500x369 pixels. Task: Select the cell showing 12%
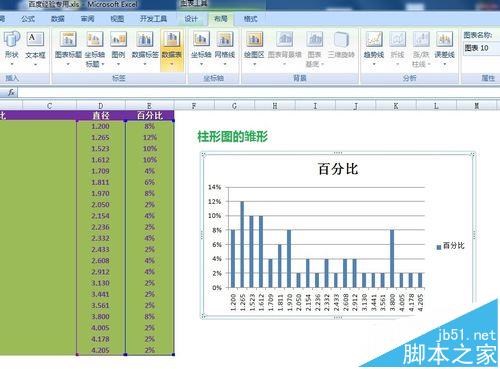[150, 138]
